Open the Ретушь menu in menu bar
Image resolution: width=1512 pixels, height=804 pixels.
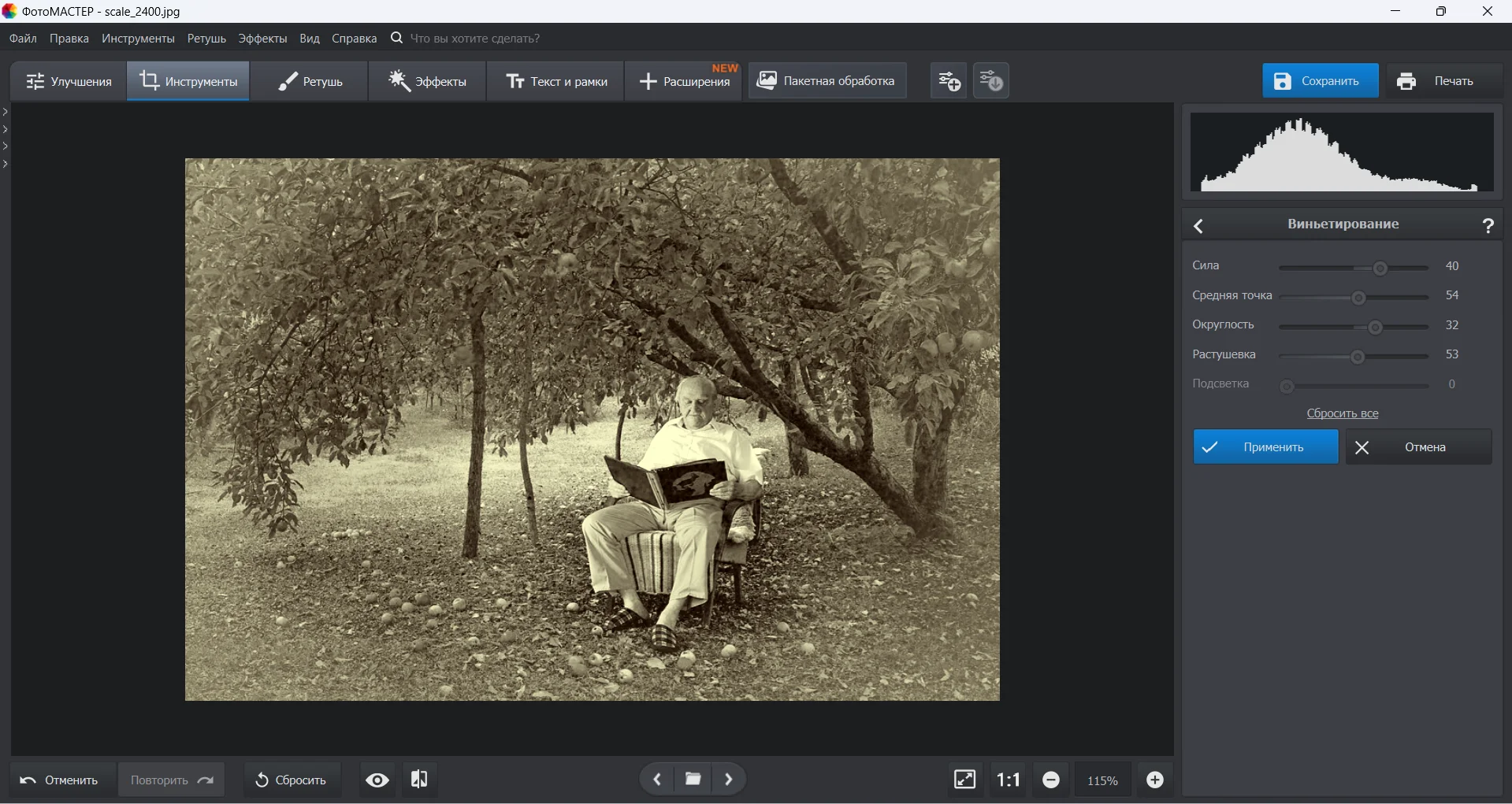206,39
